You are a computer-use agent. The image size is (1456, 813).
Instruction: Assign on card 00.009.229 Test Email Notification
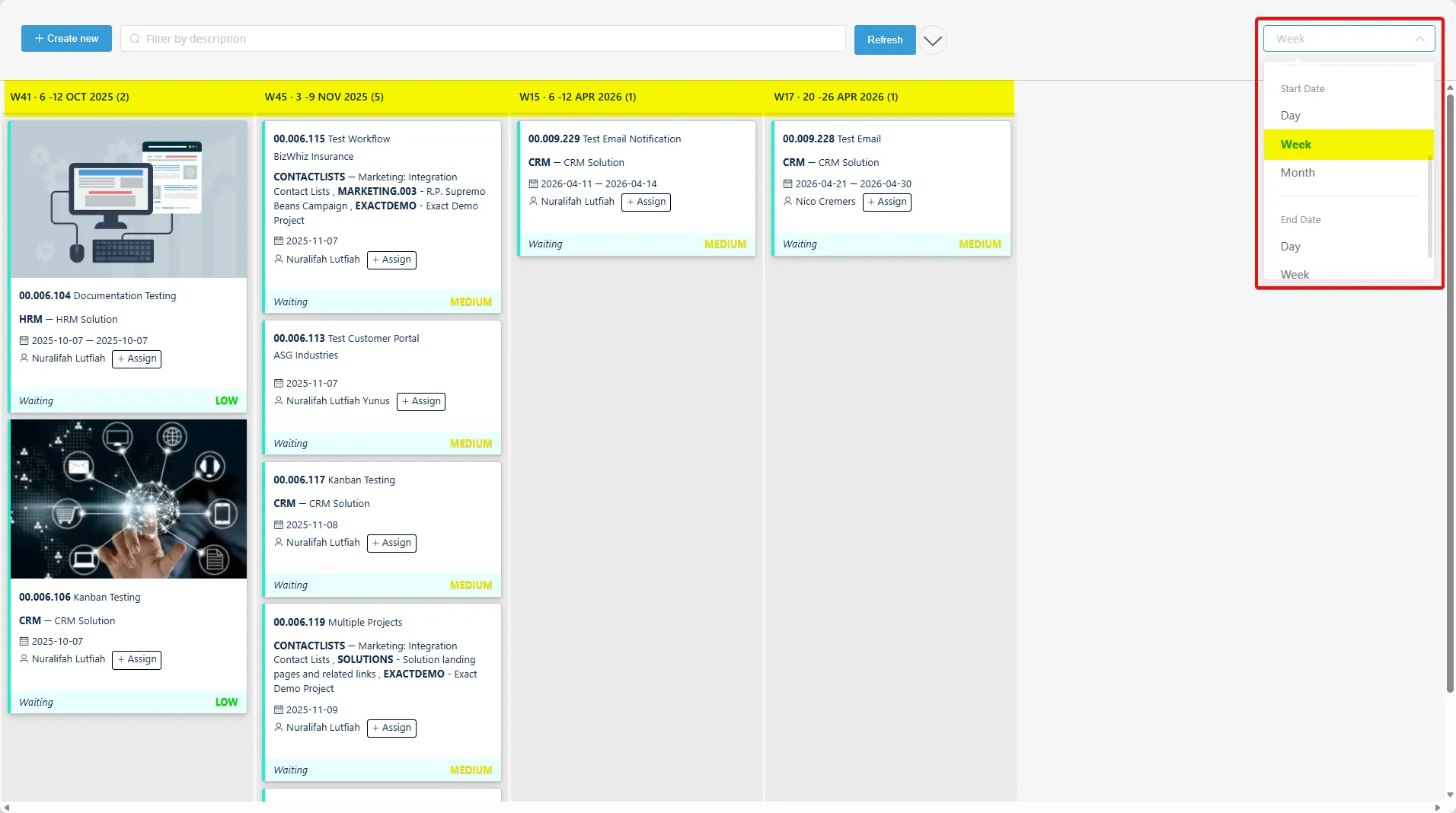(647, 202)
